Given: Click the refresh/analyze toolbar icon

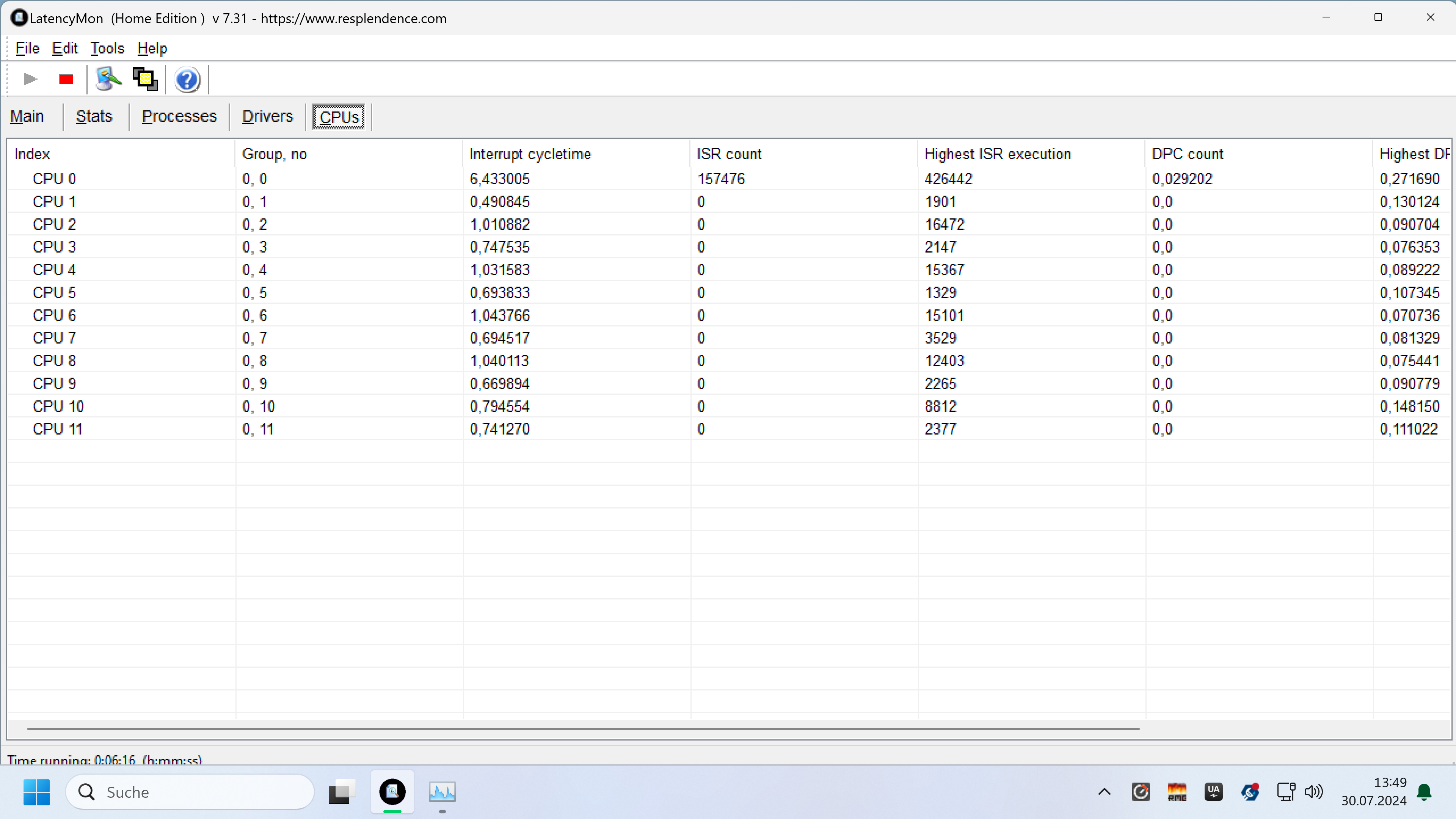Looking at the screenshot, I should point(108,79).
